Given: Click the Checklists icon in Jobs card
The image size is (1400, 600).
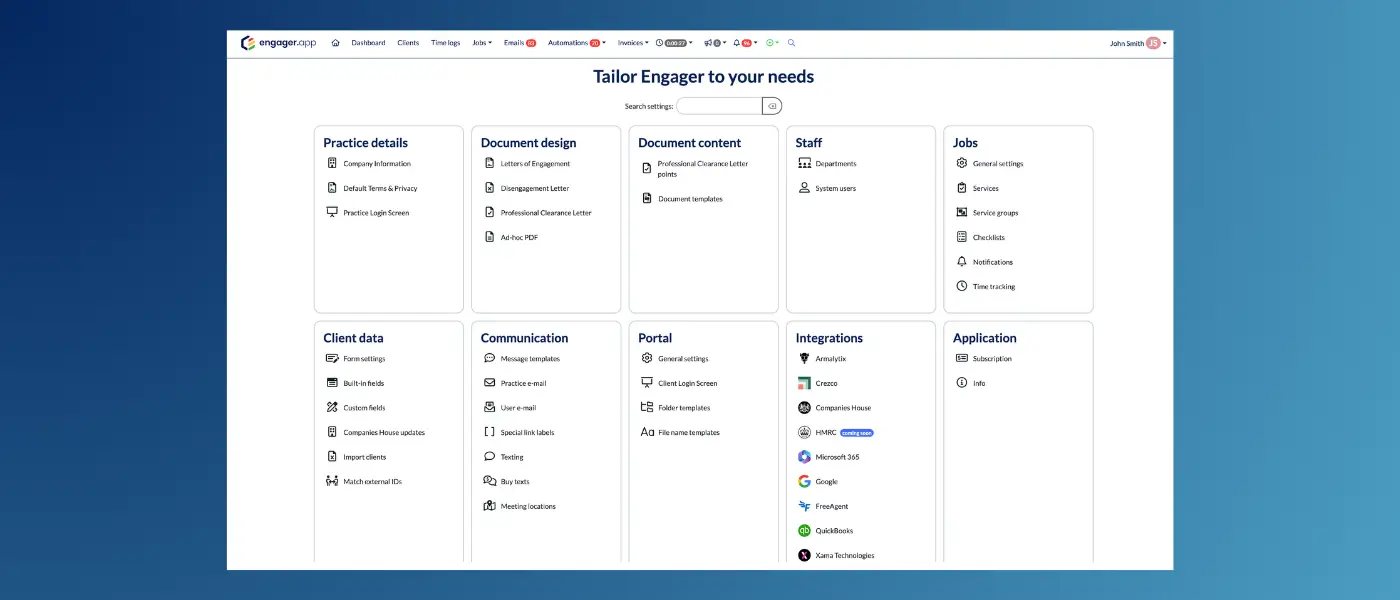Looking at the screenshot, I should coord(962,237).
